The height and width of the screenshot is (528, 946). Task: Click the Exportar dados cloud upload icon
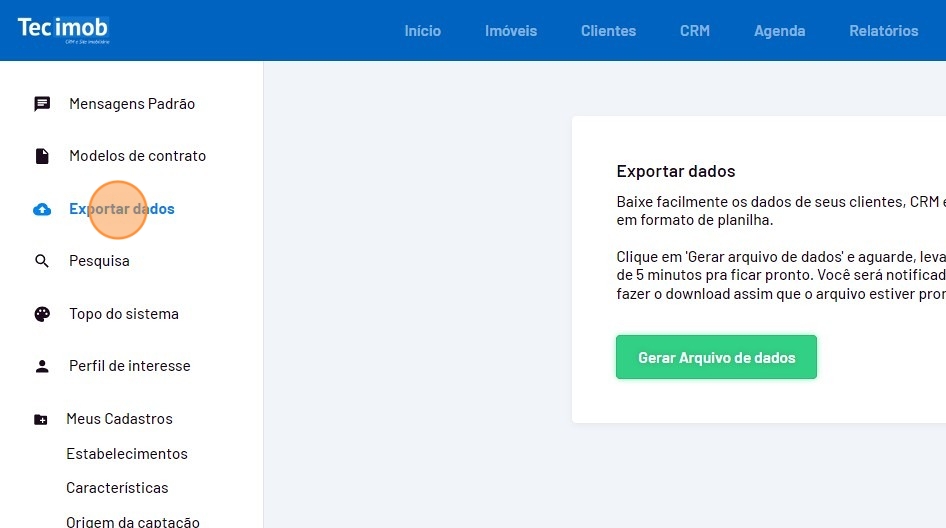(x=42, y=209)
